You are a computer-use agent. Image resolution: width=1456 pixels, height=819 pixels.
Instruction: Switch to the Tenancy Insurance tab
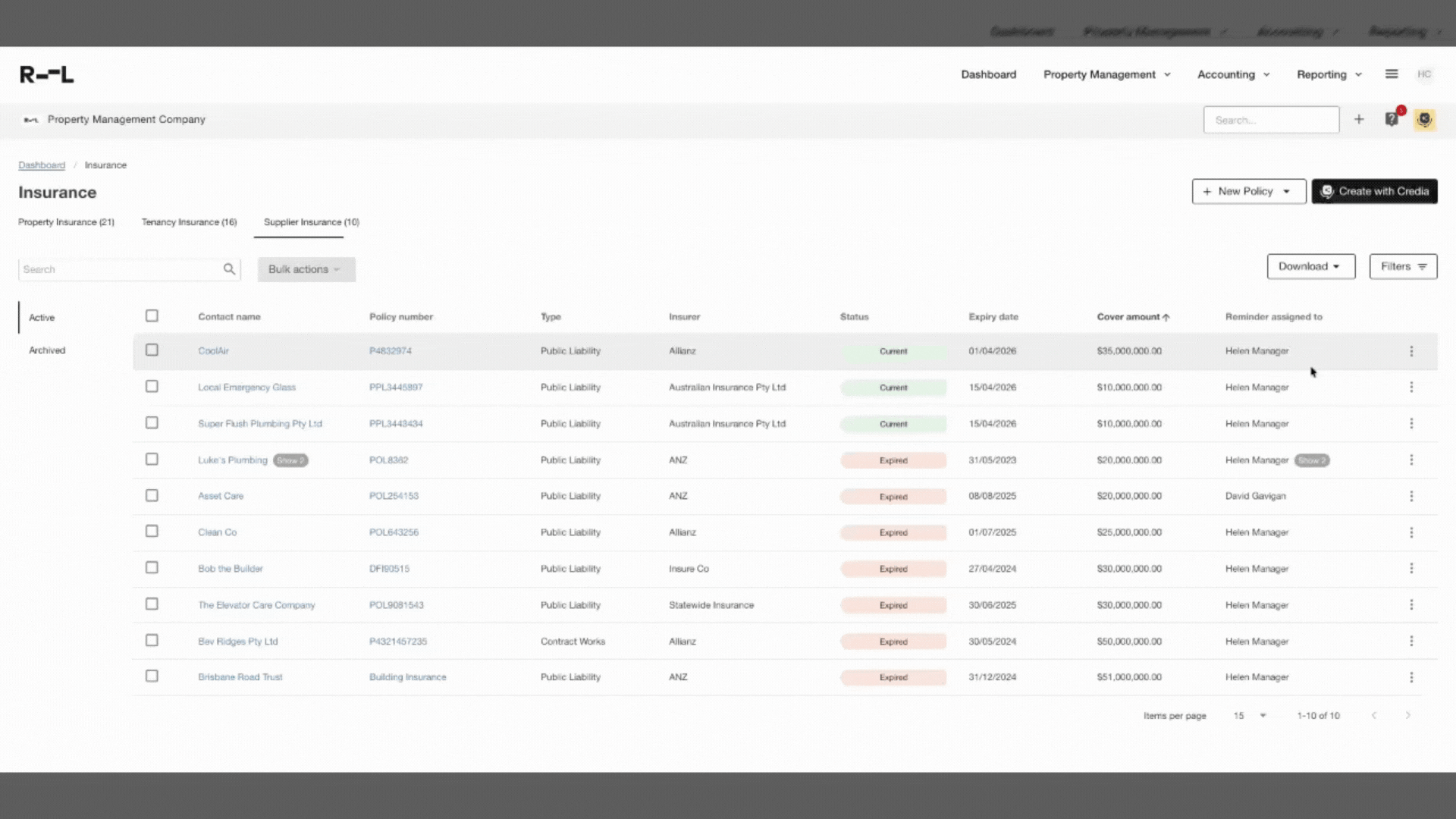189,222
